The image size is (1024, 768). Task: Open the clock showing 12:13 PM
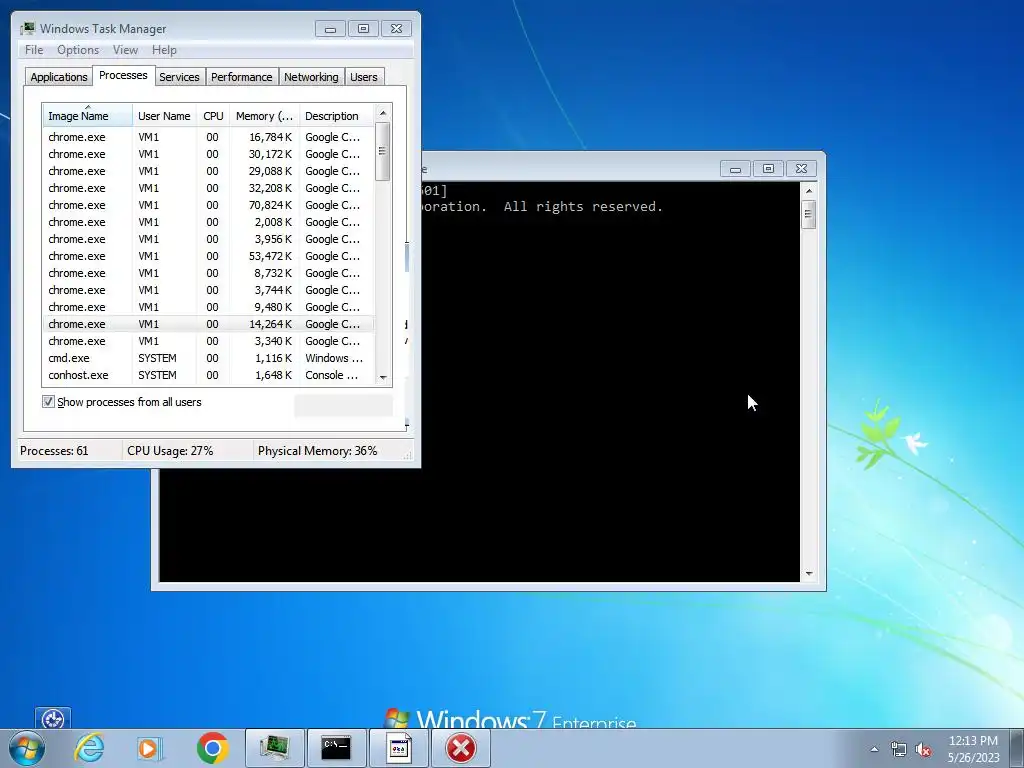[x=973, y=749]
